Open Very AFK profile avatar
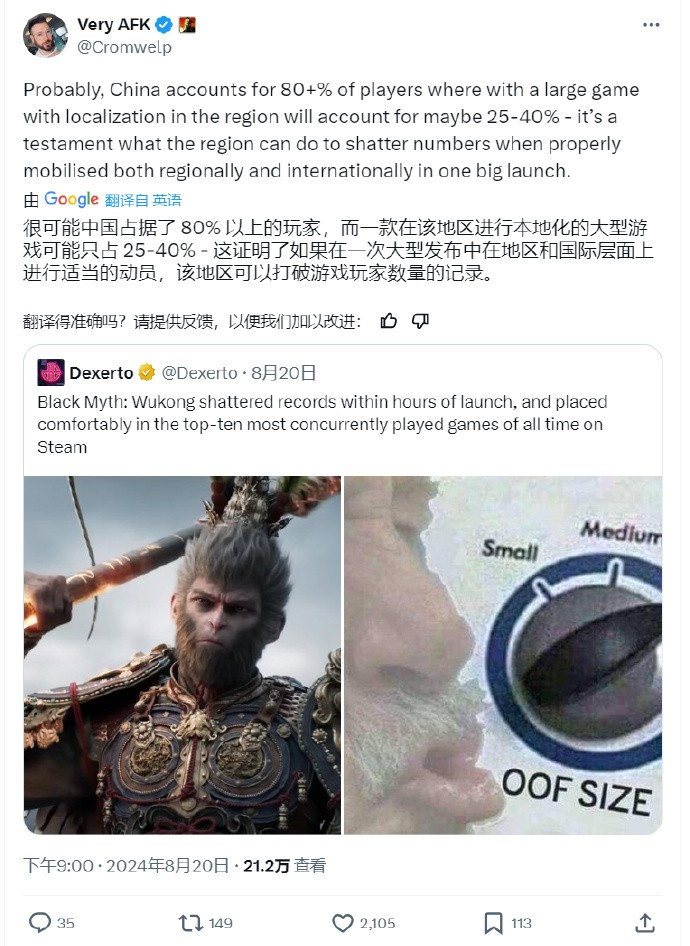The height and width of the screenshot is (946, 690). pos(45,35)
